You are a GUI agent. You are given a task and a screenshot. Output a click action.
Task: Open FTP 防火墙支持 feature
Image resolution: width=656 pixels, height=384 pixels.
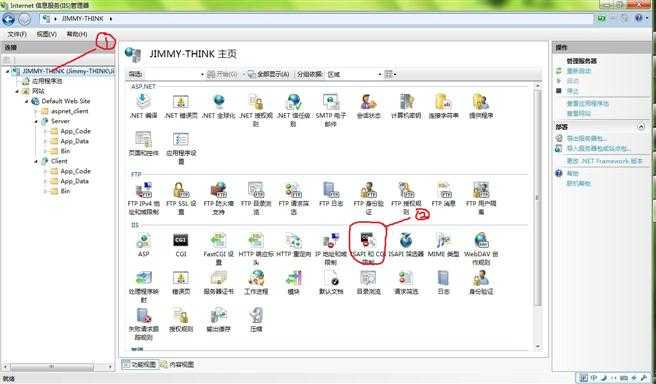(218, 197)
